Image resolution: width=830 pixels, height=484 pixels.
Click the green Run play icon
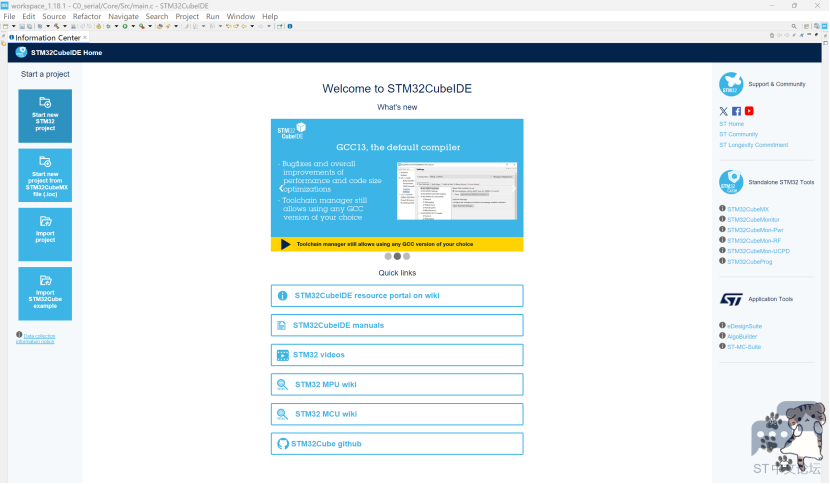pos(125,26)
